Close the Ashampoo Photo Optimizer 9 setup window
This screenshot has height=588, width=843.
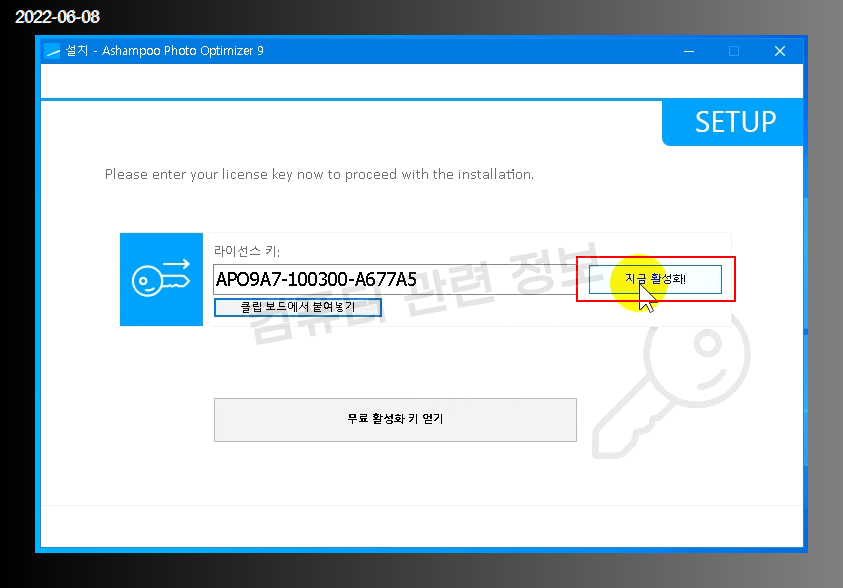point(780,51)
